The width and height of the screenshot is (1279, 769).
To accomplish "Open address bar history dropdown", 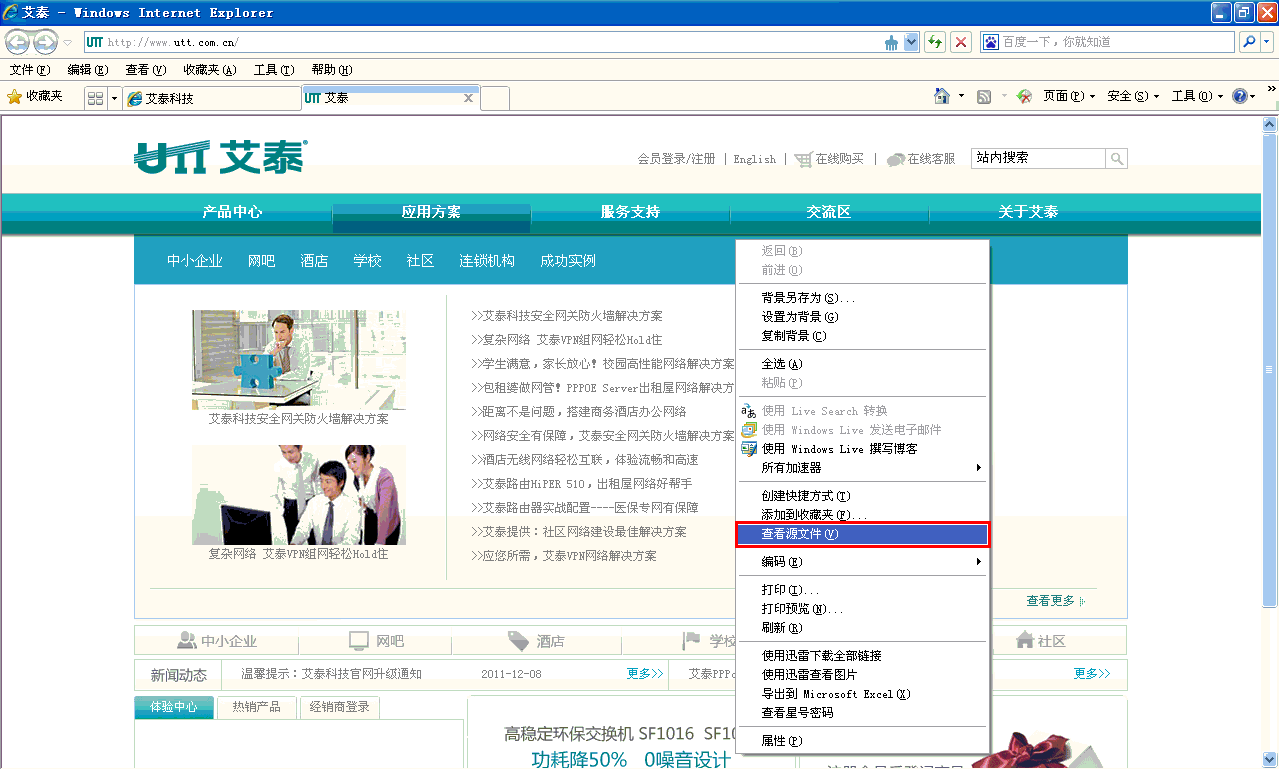I will (911, 42).
